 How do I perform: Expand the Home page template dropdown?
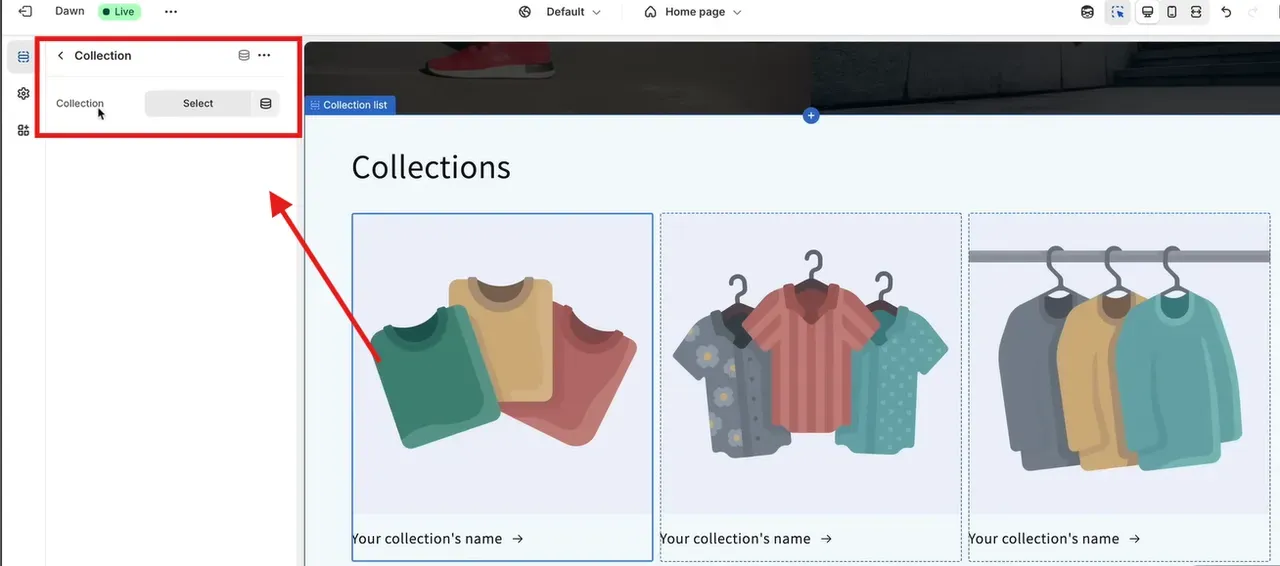693,12
